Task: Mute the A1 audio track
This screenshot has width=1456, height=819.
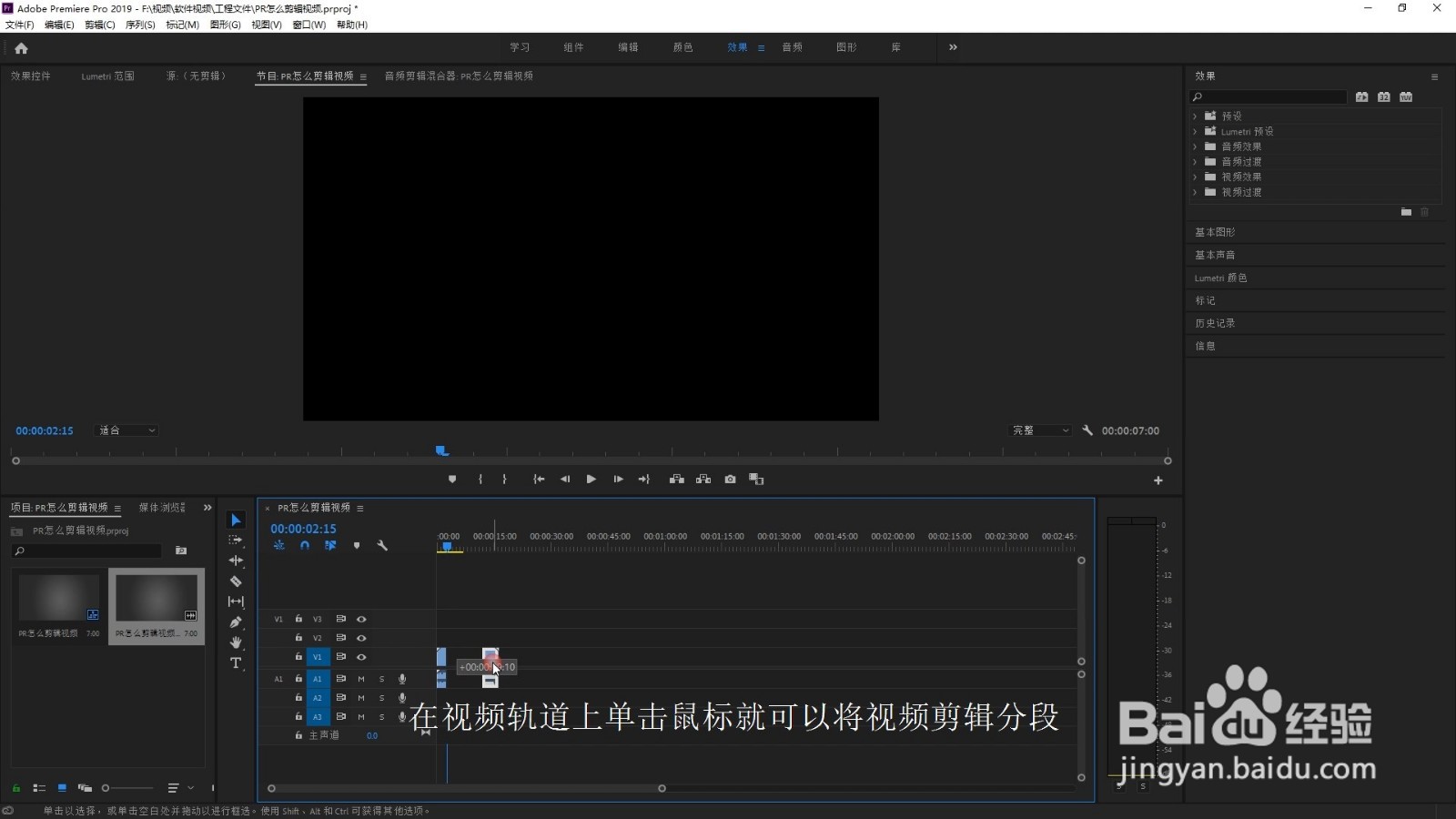Action: (360, 679)
